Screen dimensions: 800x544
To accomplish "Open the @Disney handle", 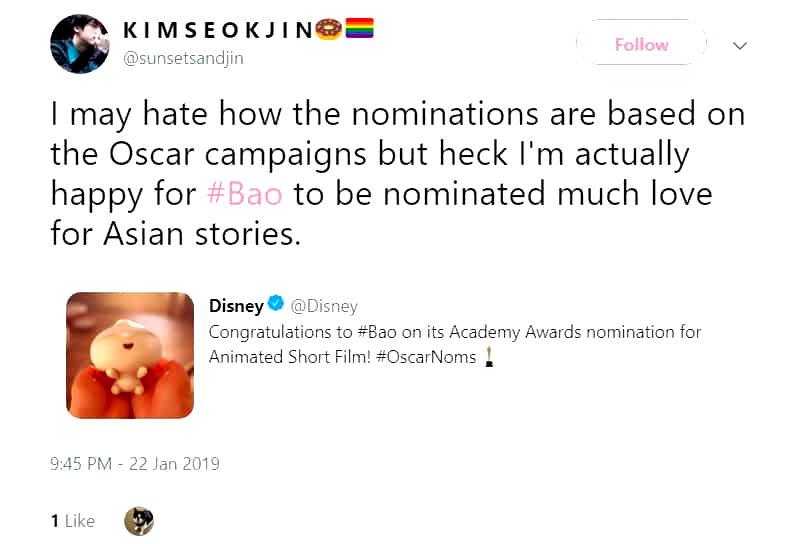I will [x=324, y=306].
